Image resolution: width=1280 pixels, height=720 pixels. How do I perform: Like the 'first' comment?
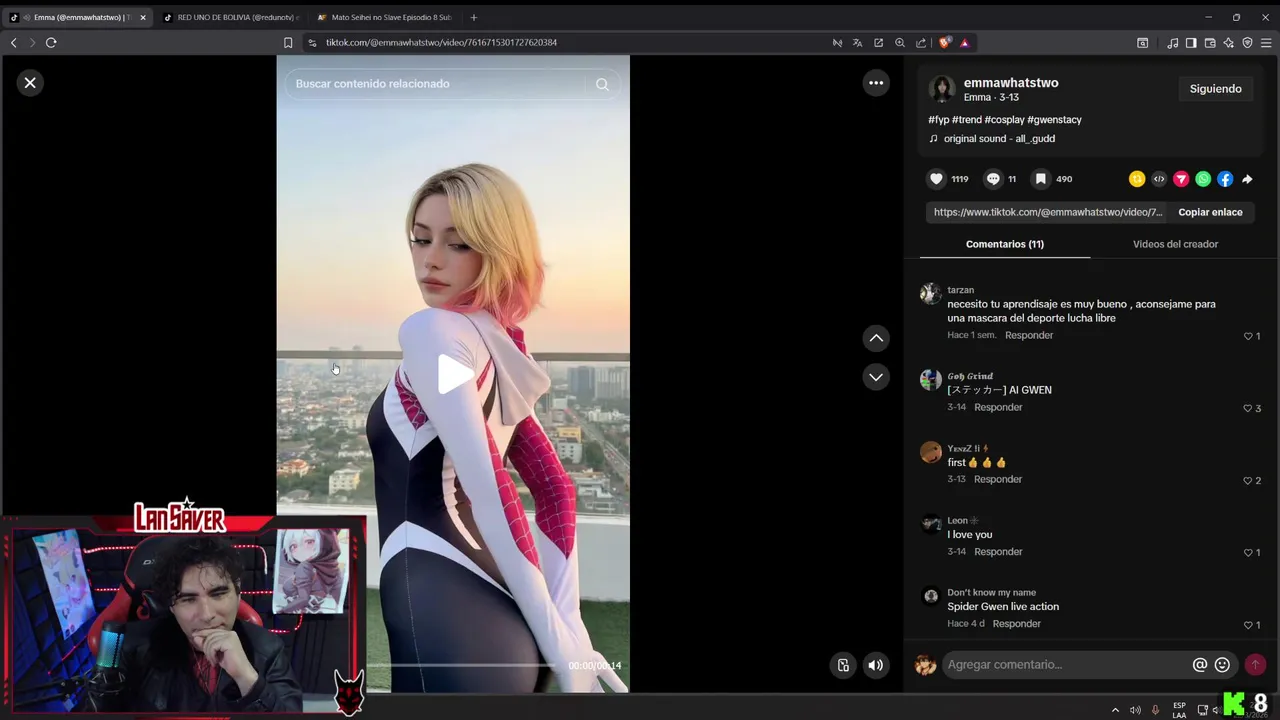tap(1248, 480)
